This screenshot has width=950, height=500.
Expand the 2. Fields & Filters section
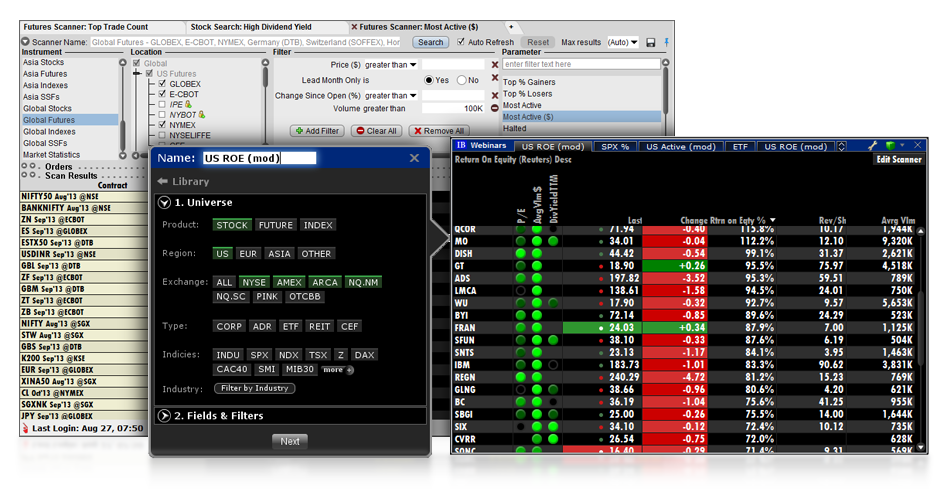point(164,416)
